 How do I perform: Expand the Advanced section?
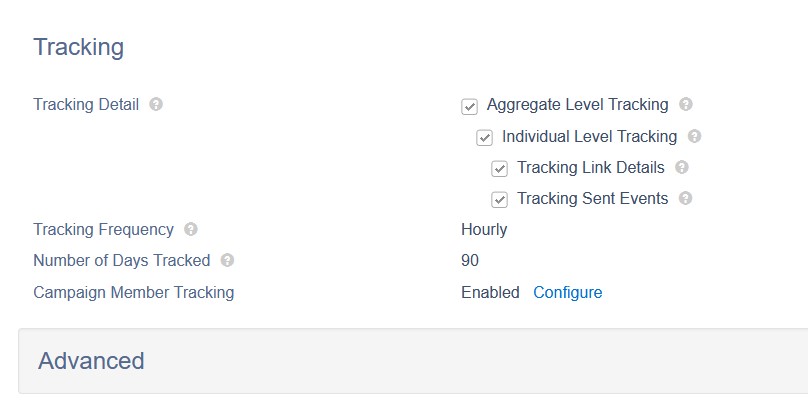pos(413,361)
